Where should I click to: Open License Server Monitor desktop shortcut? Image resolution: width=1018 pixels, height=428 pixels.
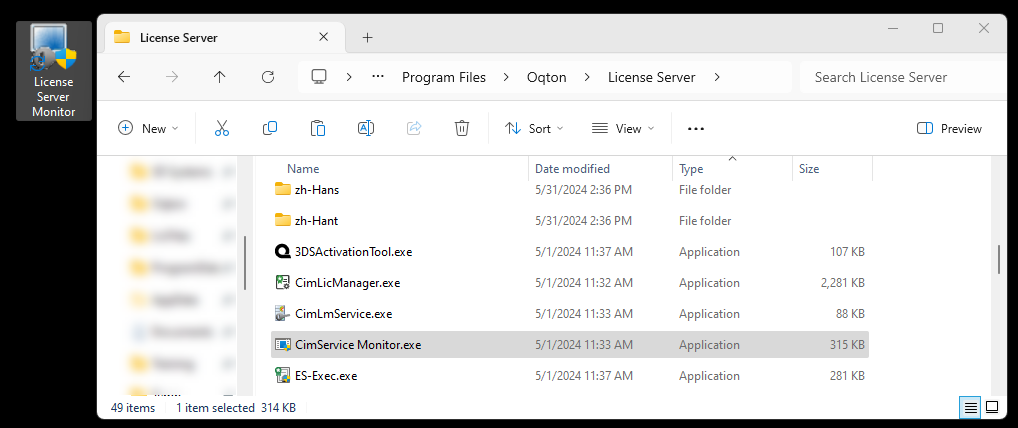[x=54, y=71]
